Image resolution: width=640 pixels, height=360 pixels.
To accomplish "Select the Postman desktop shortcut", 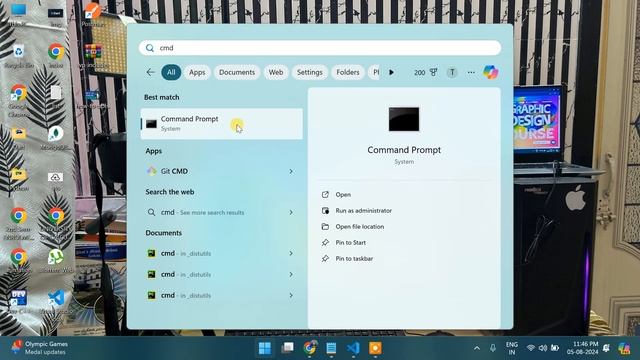I will (x=93, y=15).
